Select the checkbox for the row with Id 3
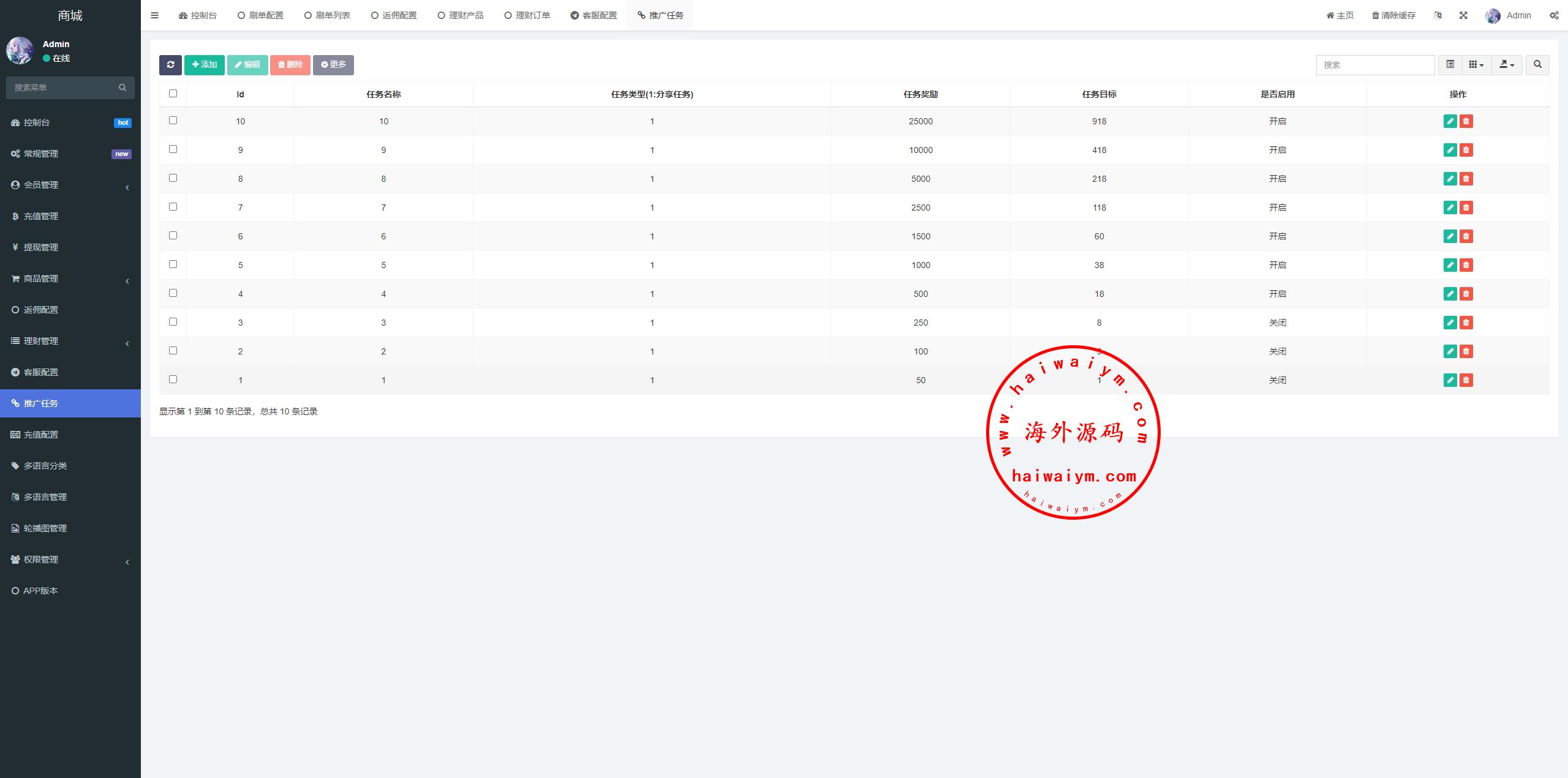The height and width of the screenshot is (778, 1568). click(x=173, y=322)
